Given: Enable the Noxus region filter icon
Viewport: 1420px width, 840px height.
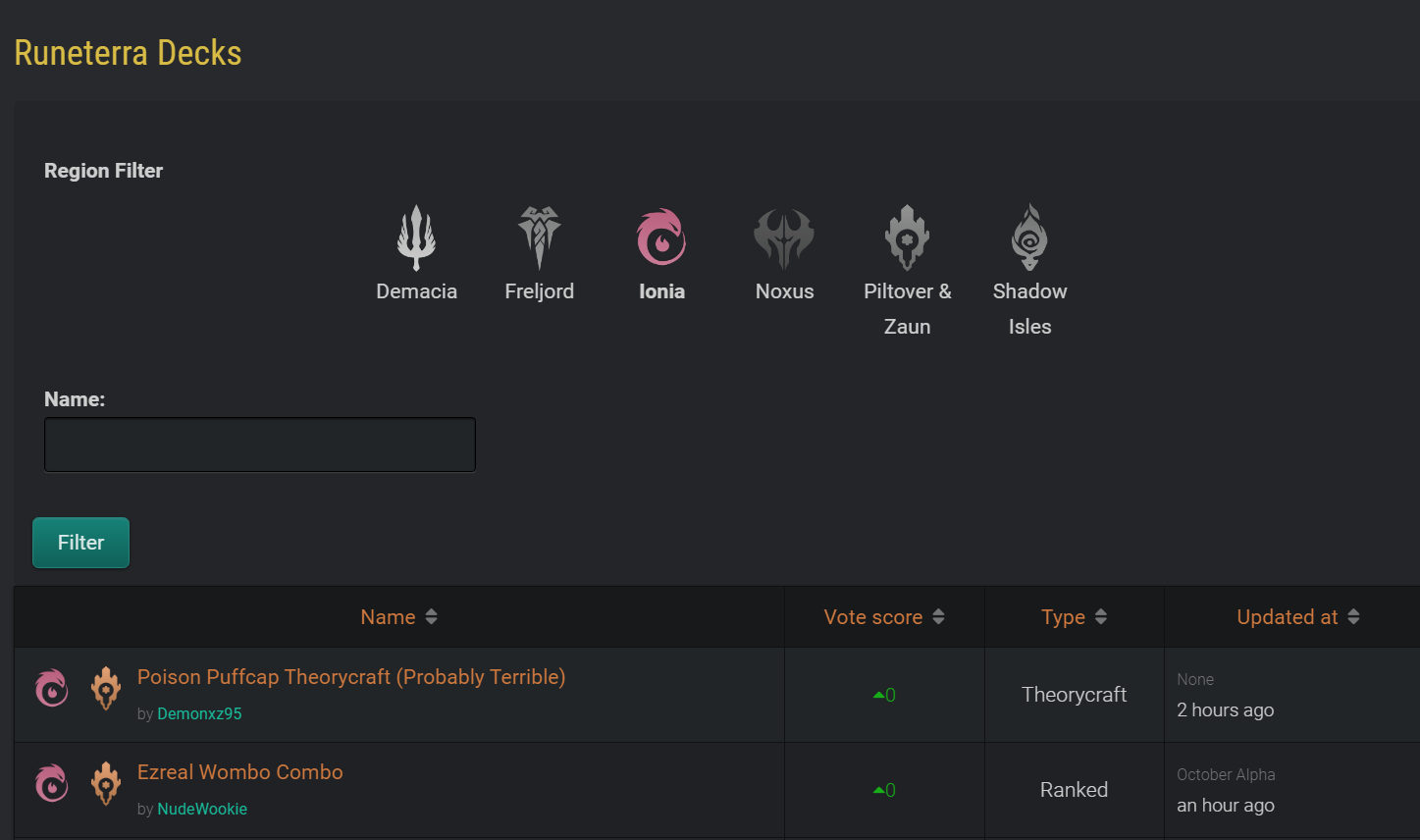Looking at the screenshot, I should click(784, 237).
